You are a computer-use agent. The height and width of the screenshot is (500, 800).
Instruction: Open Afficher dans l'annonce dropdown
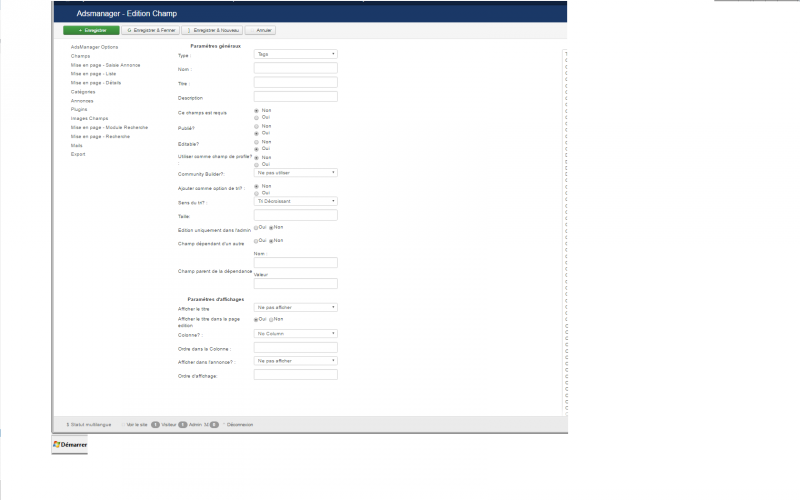pos(295,361)
